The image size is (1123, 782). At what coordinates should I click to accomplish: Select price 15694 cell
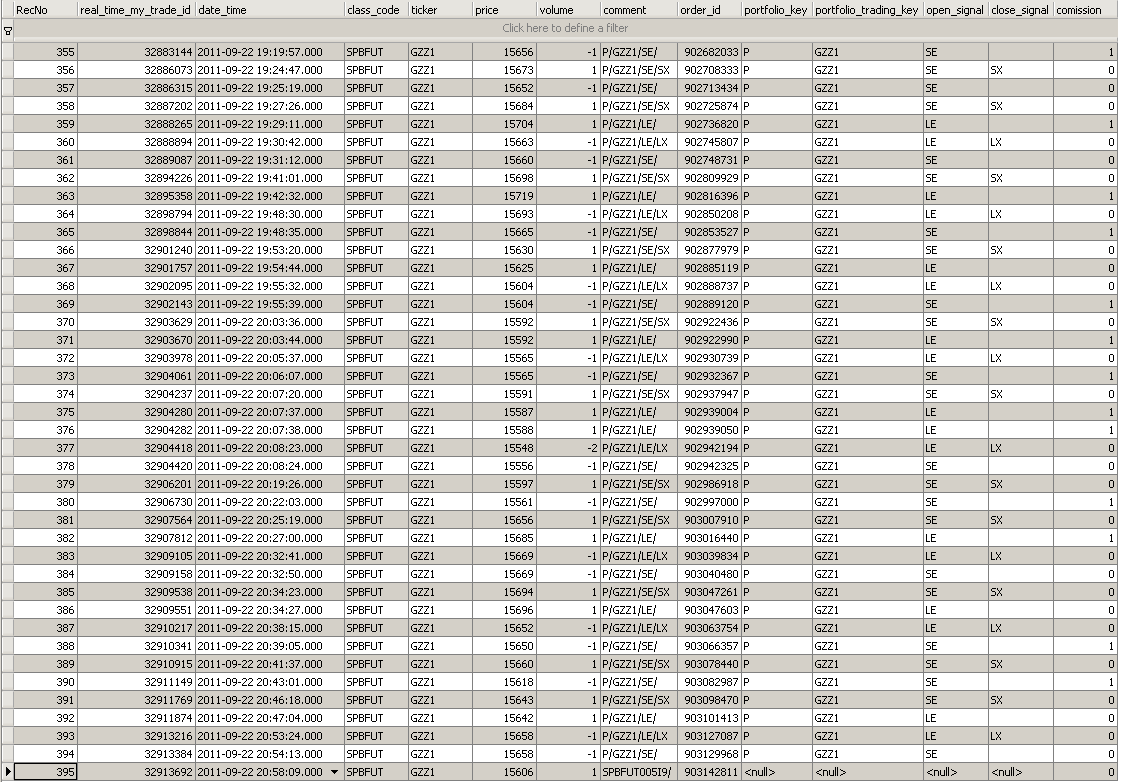(x=504, y=592)
